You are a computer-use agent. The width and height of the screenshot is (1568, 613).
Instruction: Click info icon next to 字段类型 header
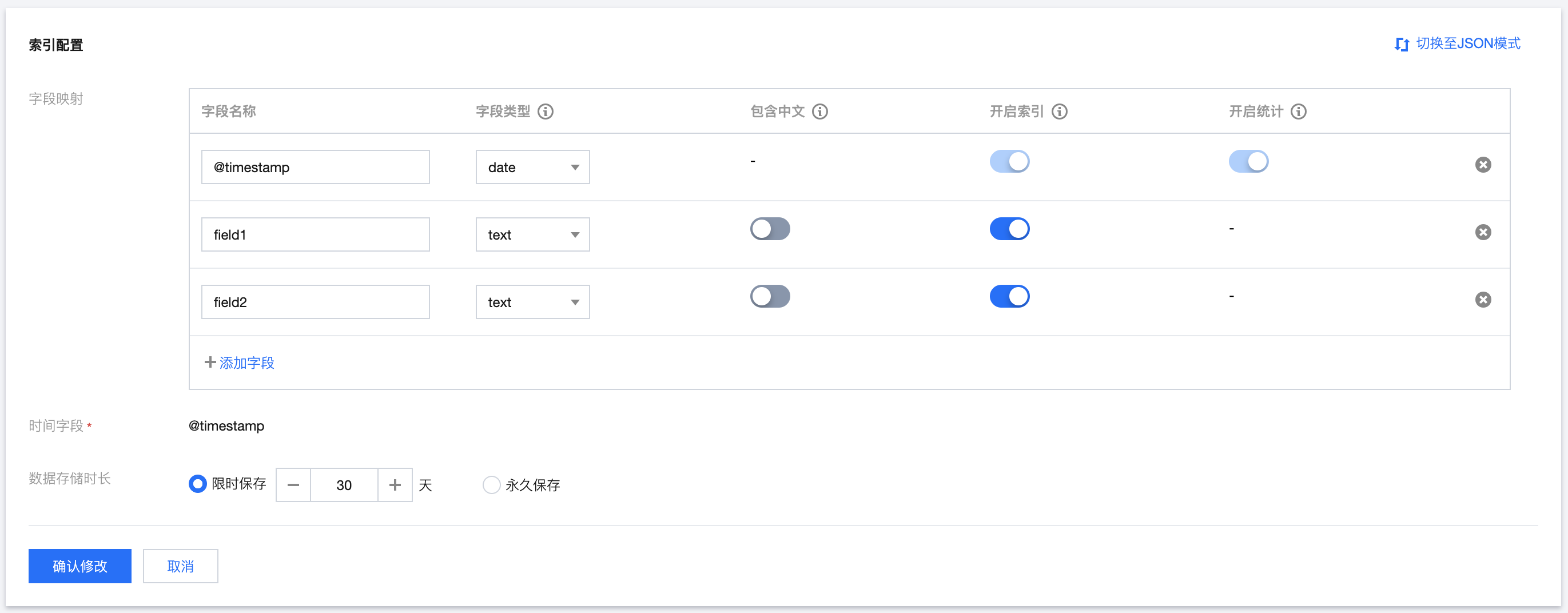pos(546,112)
